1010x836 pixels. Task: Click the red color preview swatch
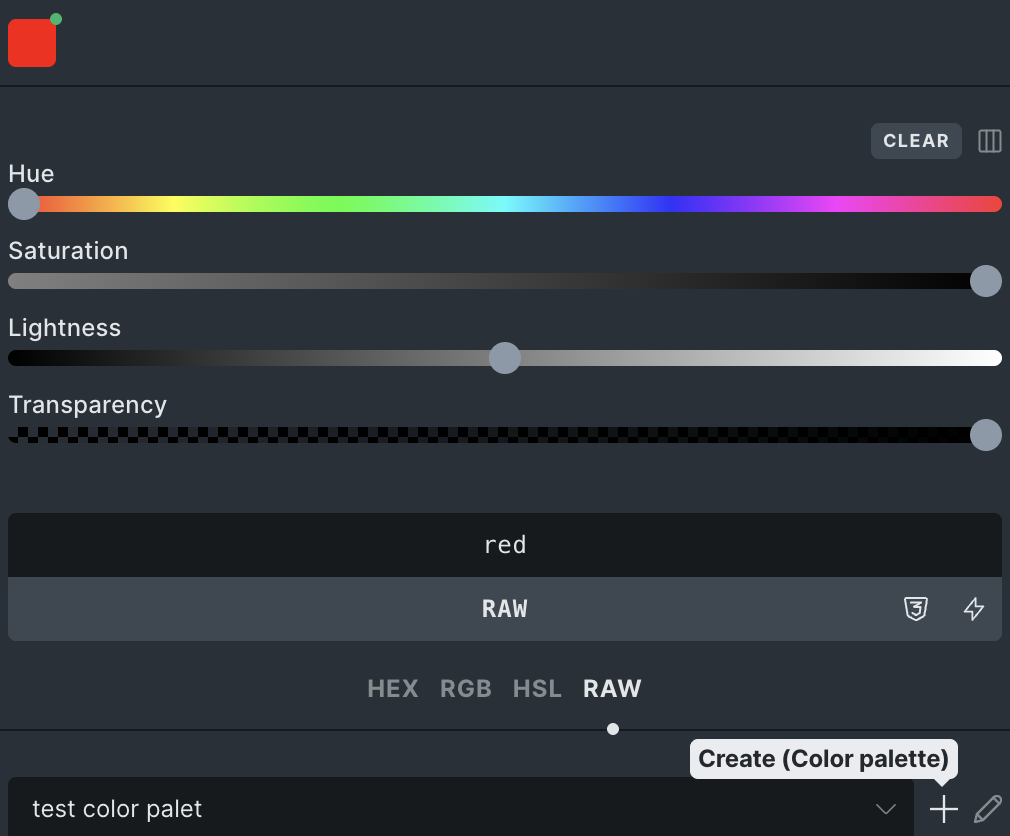(x=31, y=44)
